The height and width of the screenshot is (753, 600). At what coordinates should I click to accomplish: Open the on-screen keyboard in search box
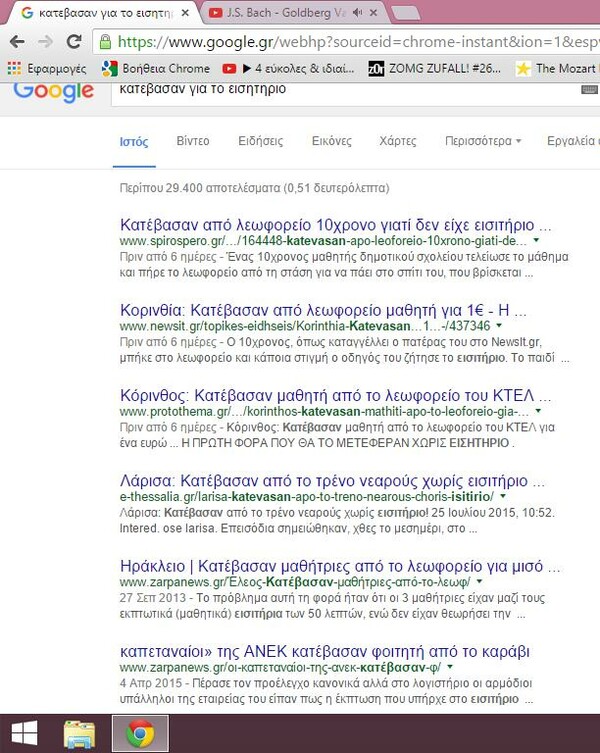pyautogui.click(x=589, y=90)
